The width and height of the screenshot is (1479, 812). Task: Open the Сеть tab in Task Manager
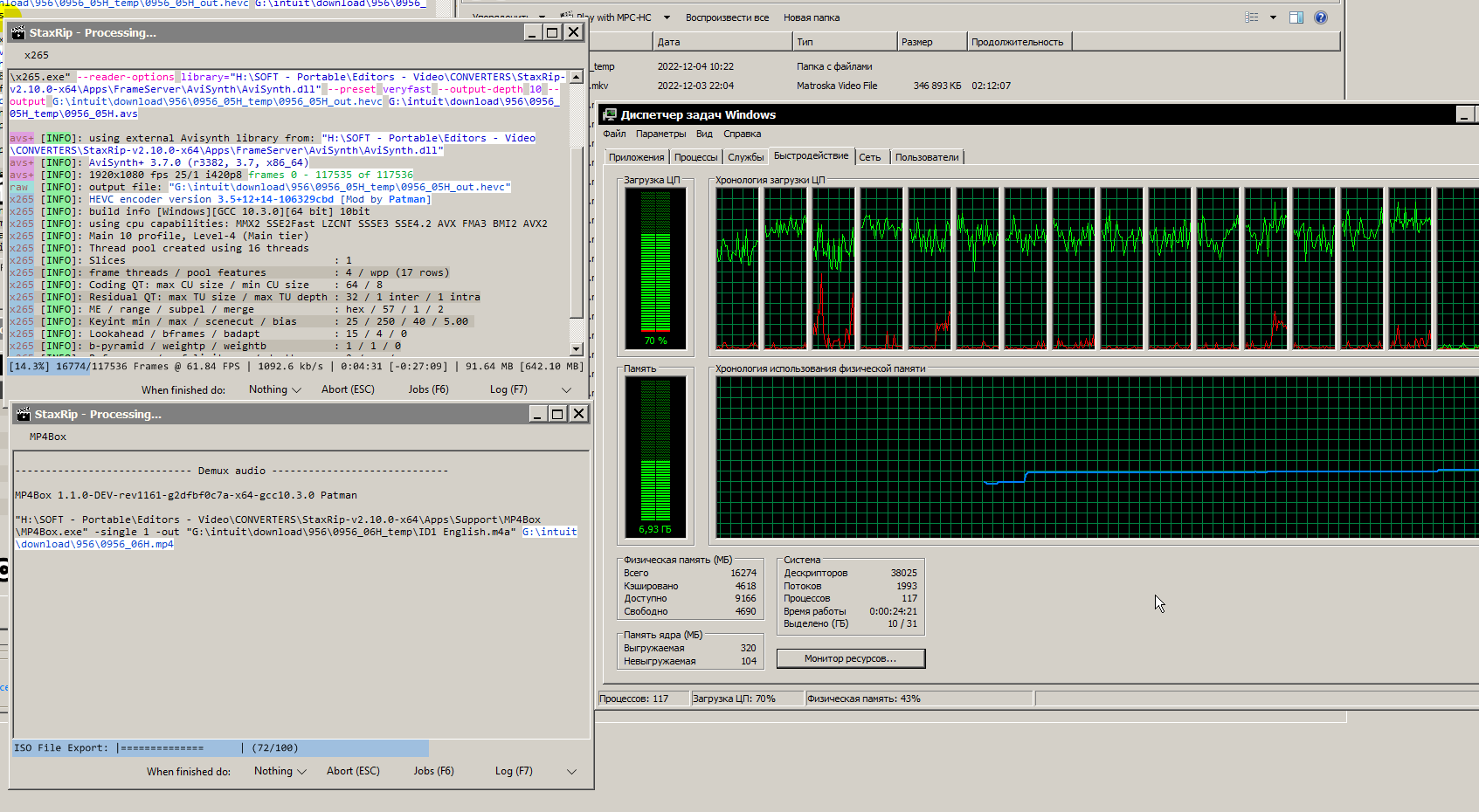point(869,157)
